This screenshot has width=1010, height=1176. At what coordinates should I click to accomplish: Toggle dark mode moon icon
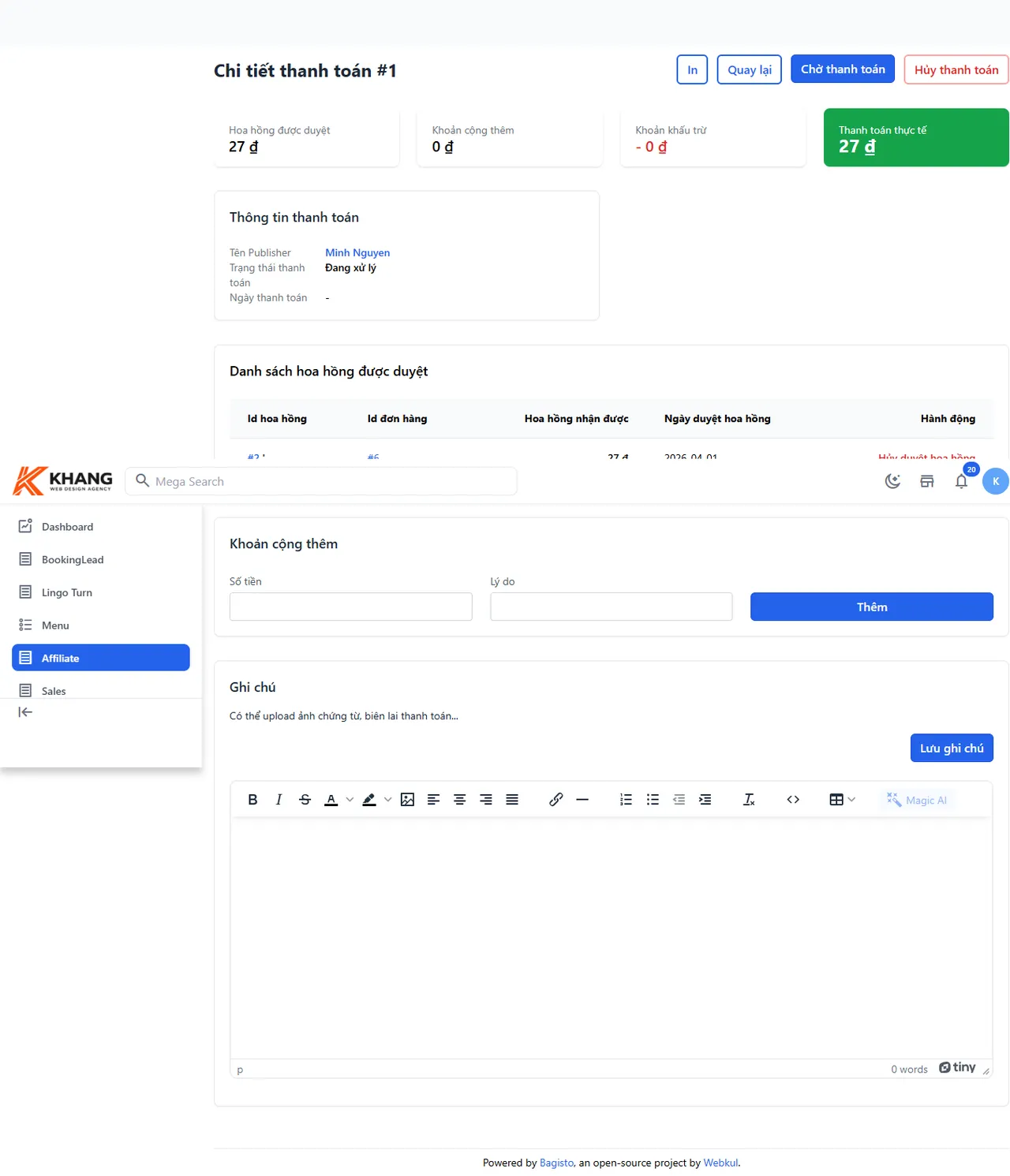892,481
